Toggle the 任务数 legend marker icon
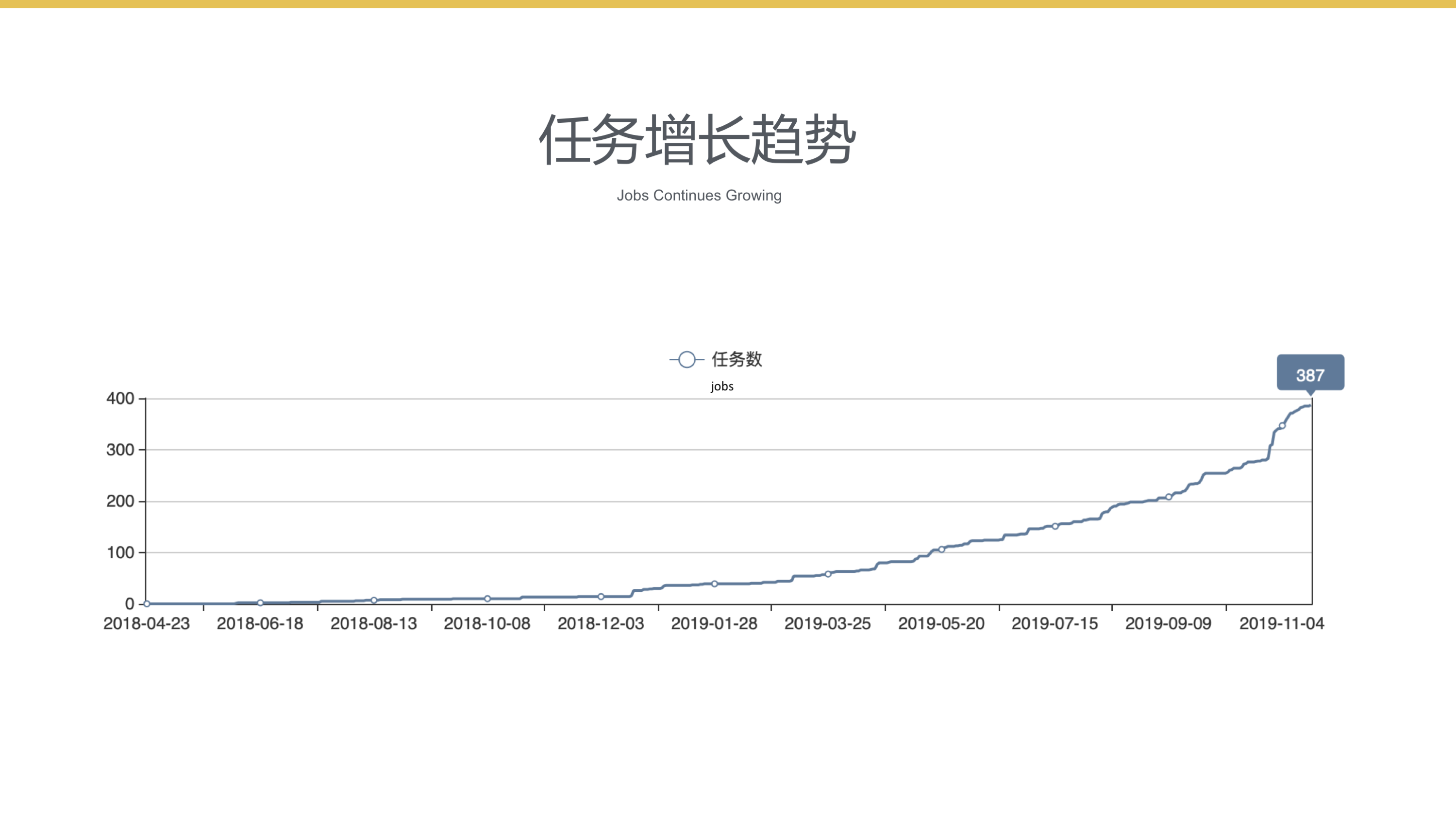Viewport: 1456px width, 819px height. [x=686, y=359]
